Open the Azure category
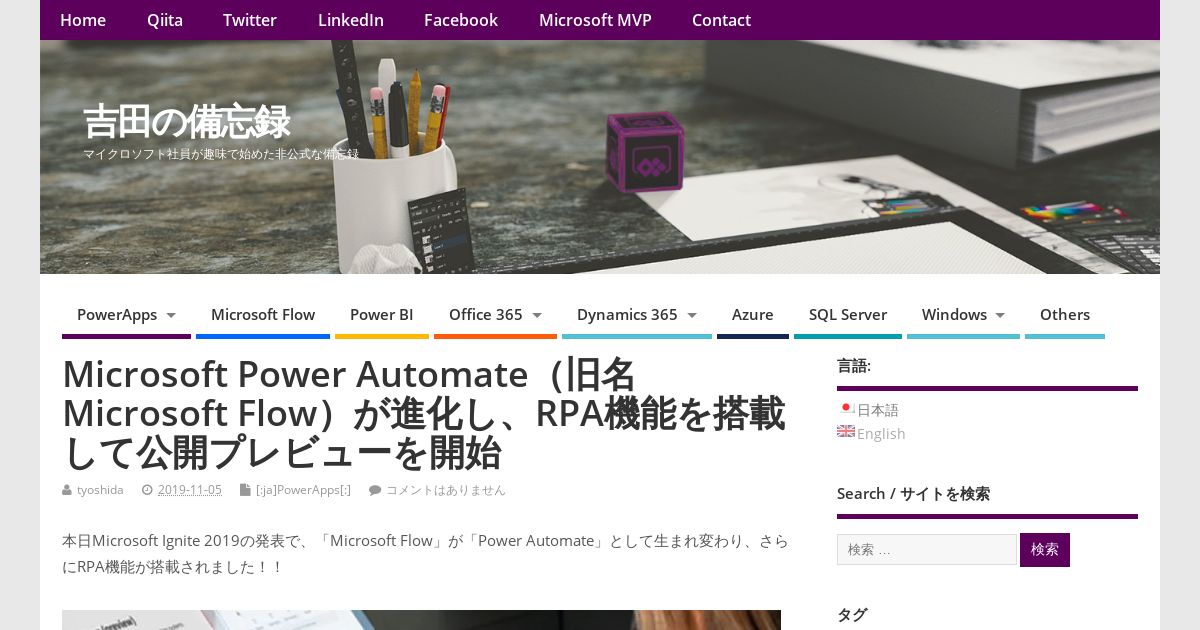1200x630 pixels. coord(753,315)
